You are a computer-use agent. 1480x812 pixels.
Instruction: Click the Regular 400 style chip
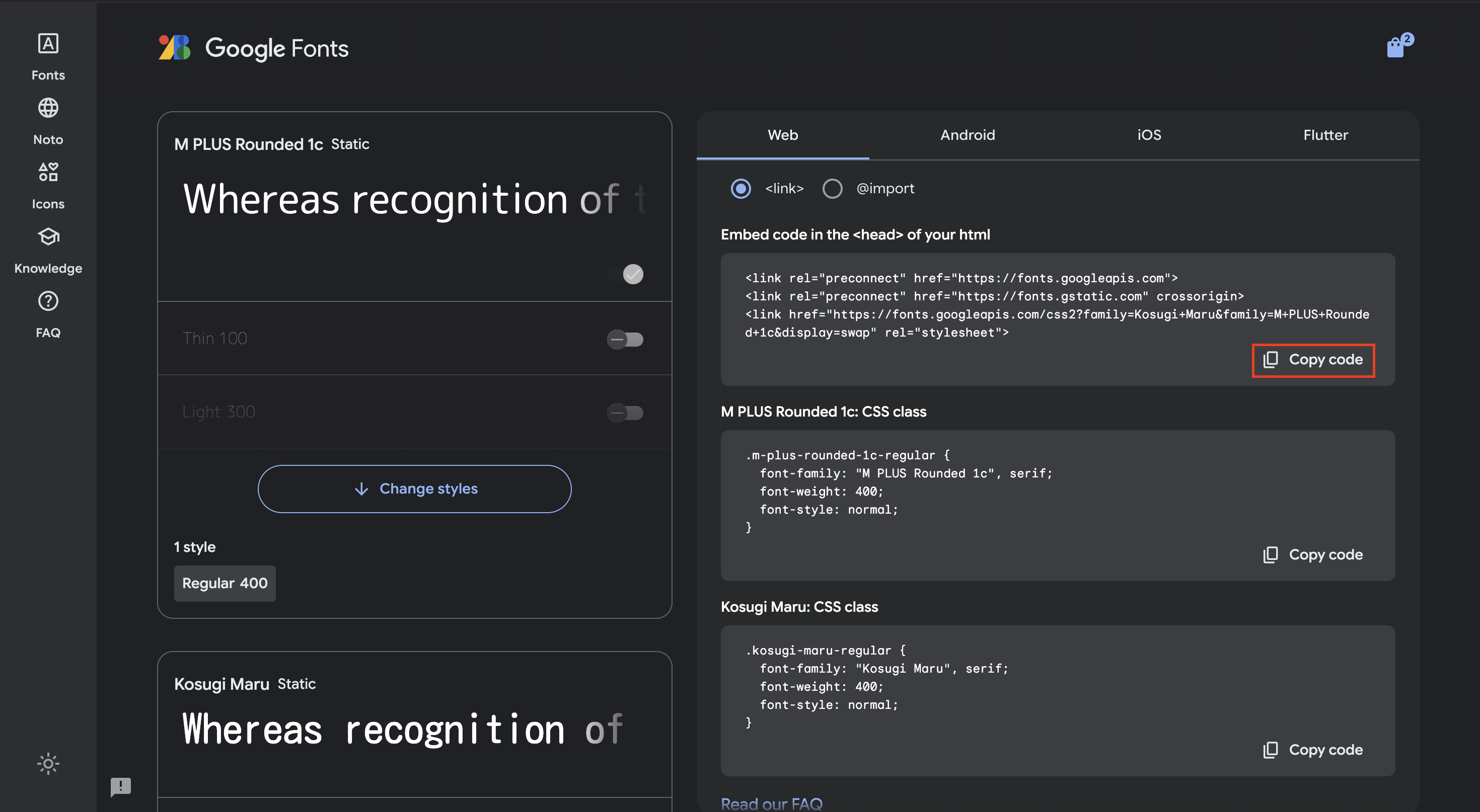point(225,584)
